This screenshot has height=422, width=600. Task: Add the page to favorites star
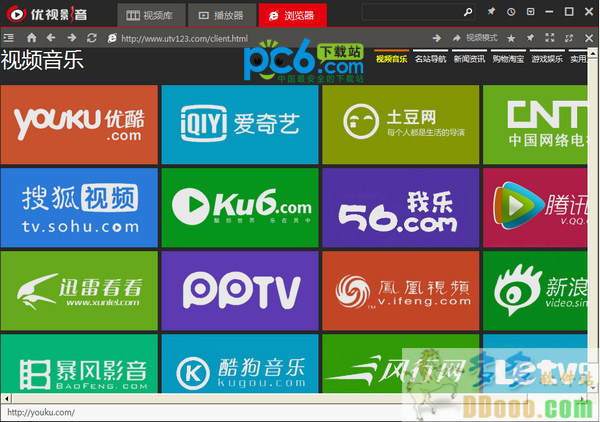point(511,38)
